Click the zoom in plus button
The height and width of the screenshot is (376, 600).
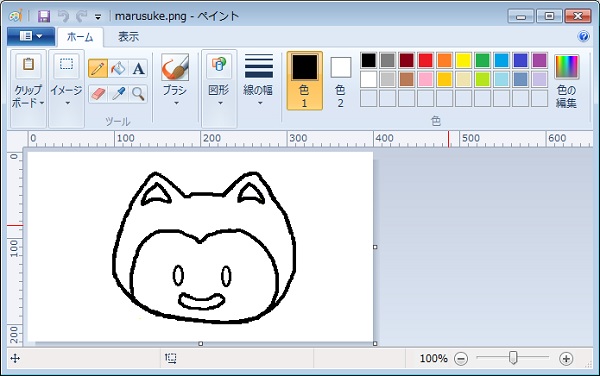(566, 359)
